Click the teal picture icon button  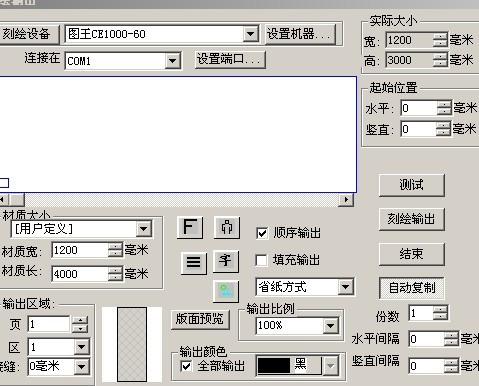(x=226, y=291)
